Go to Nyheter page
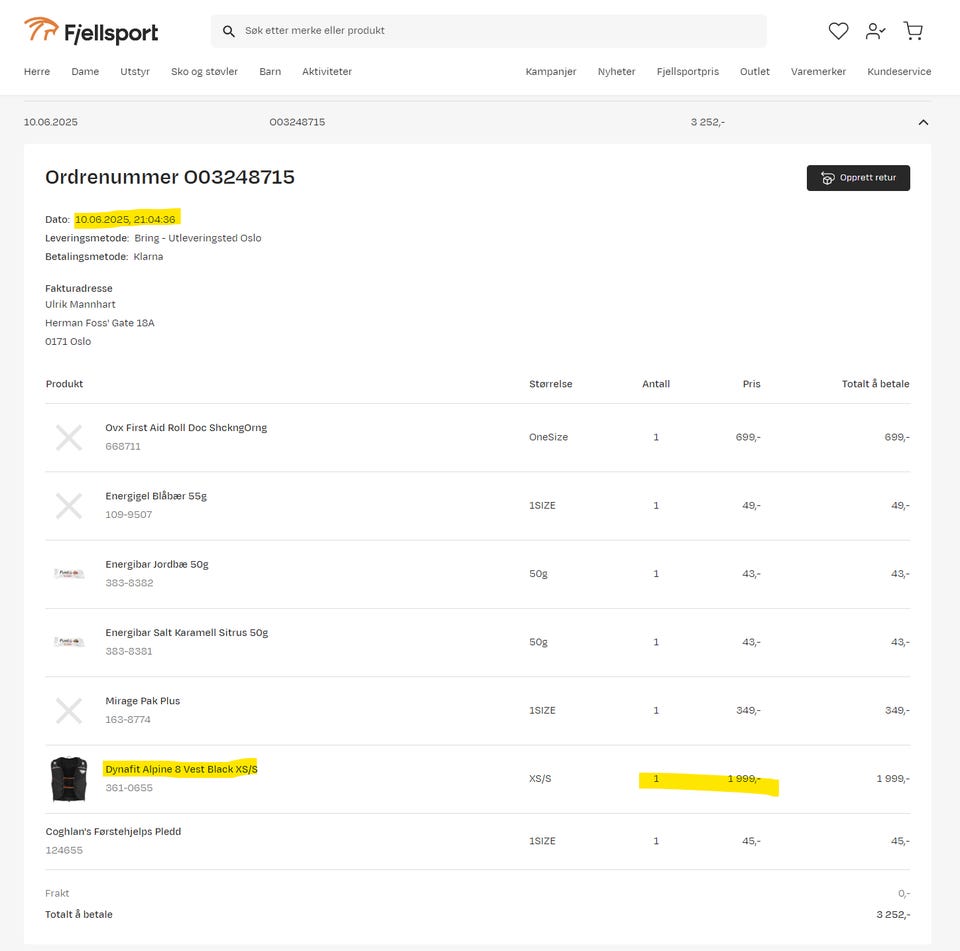Image resolution: width=960 pixels, height=951 pixels. pyautogui.click(x=617, y=72)
